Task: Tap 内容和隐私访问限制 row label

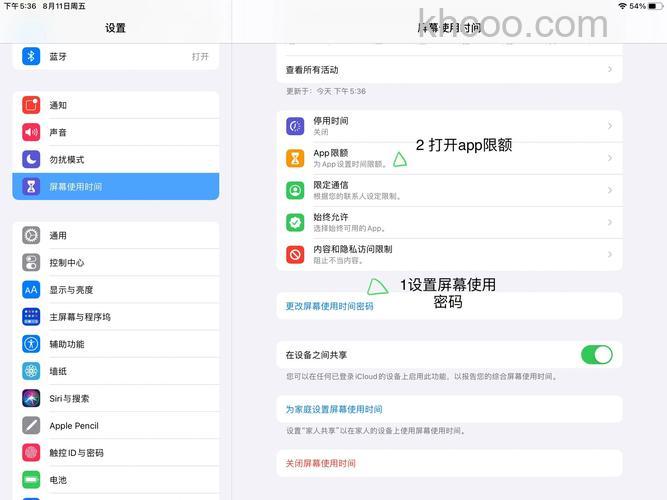Action: [353, 249]
